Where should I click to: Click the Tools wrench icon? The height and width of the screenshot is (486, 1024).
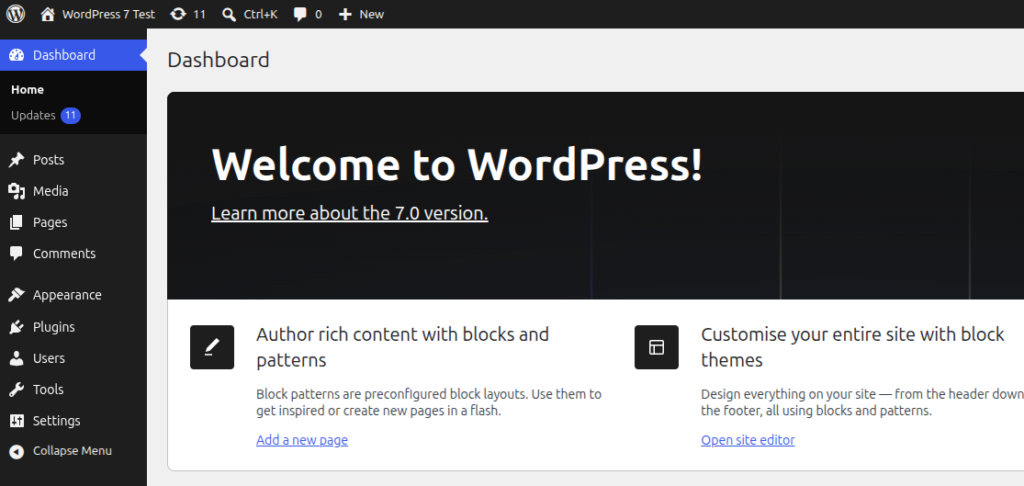click(x=16, y=390)
